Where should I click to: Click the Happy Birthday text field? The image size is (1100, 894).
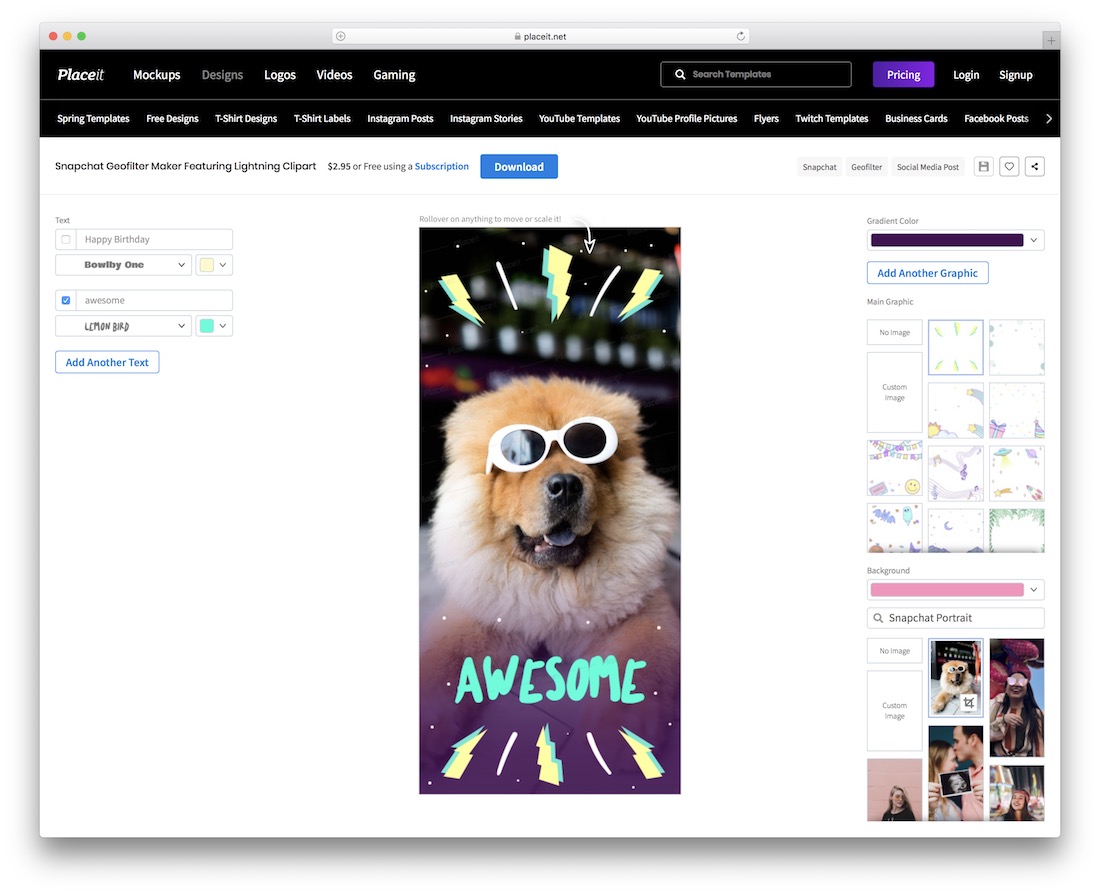coord(154,239)
